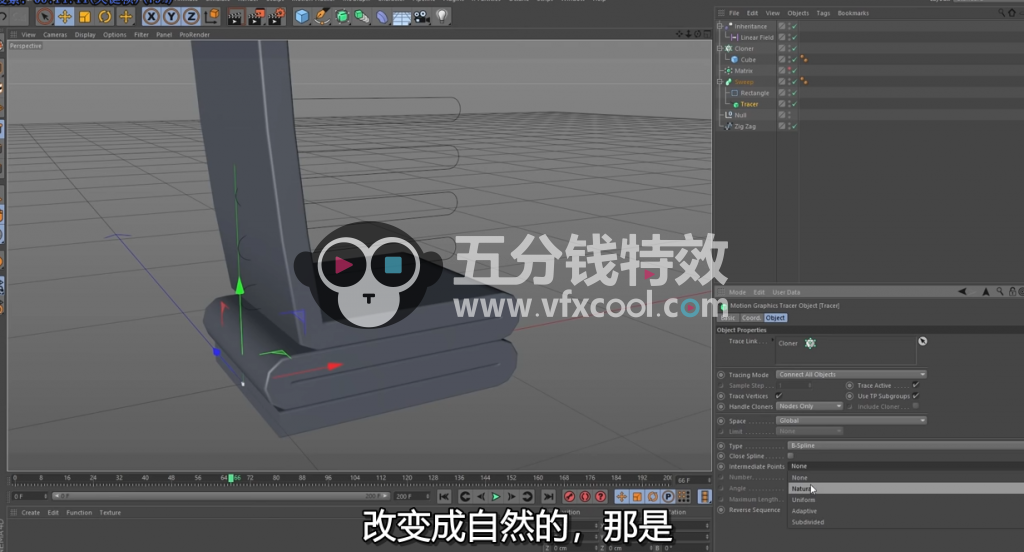The width and height of the screenshot is (1024, 552).
Task: Open the Object Manager Tags menu
Action: (823, 13)
